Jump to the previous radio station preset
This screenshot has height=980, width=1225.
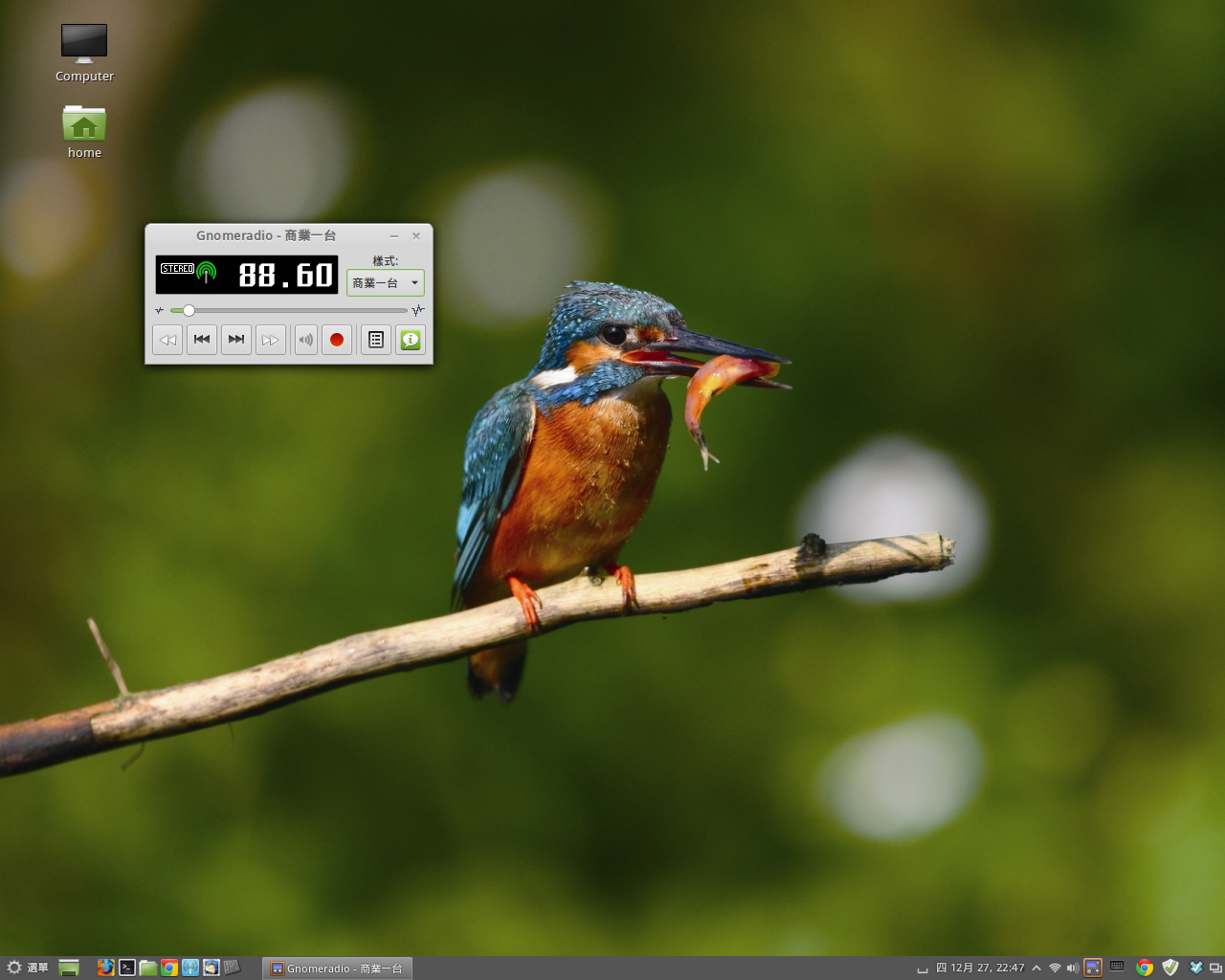pyautogui.click(x=202, y=340)
